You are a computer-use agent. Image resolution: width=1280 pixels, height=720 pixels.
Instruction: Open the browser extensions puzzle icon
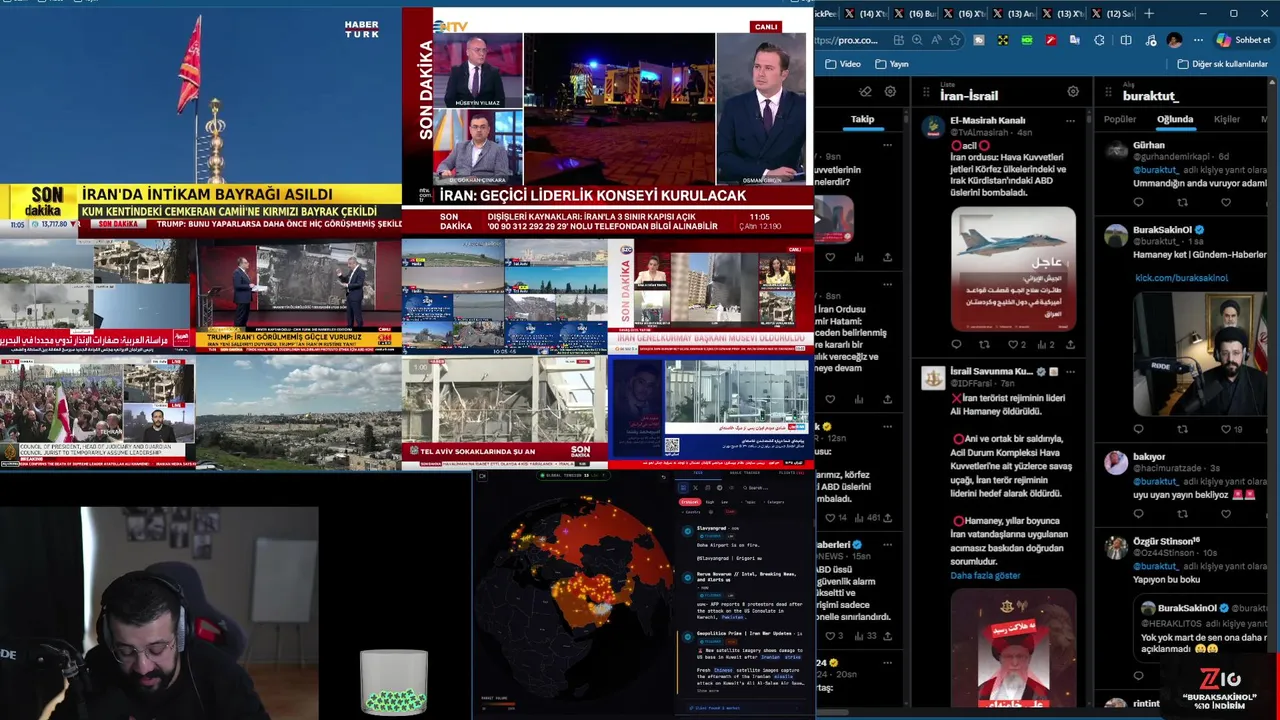tap(1100, 40)
